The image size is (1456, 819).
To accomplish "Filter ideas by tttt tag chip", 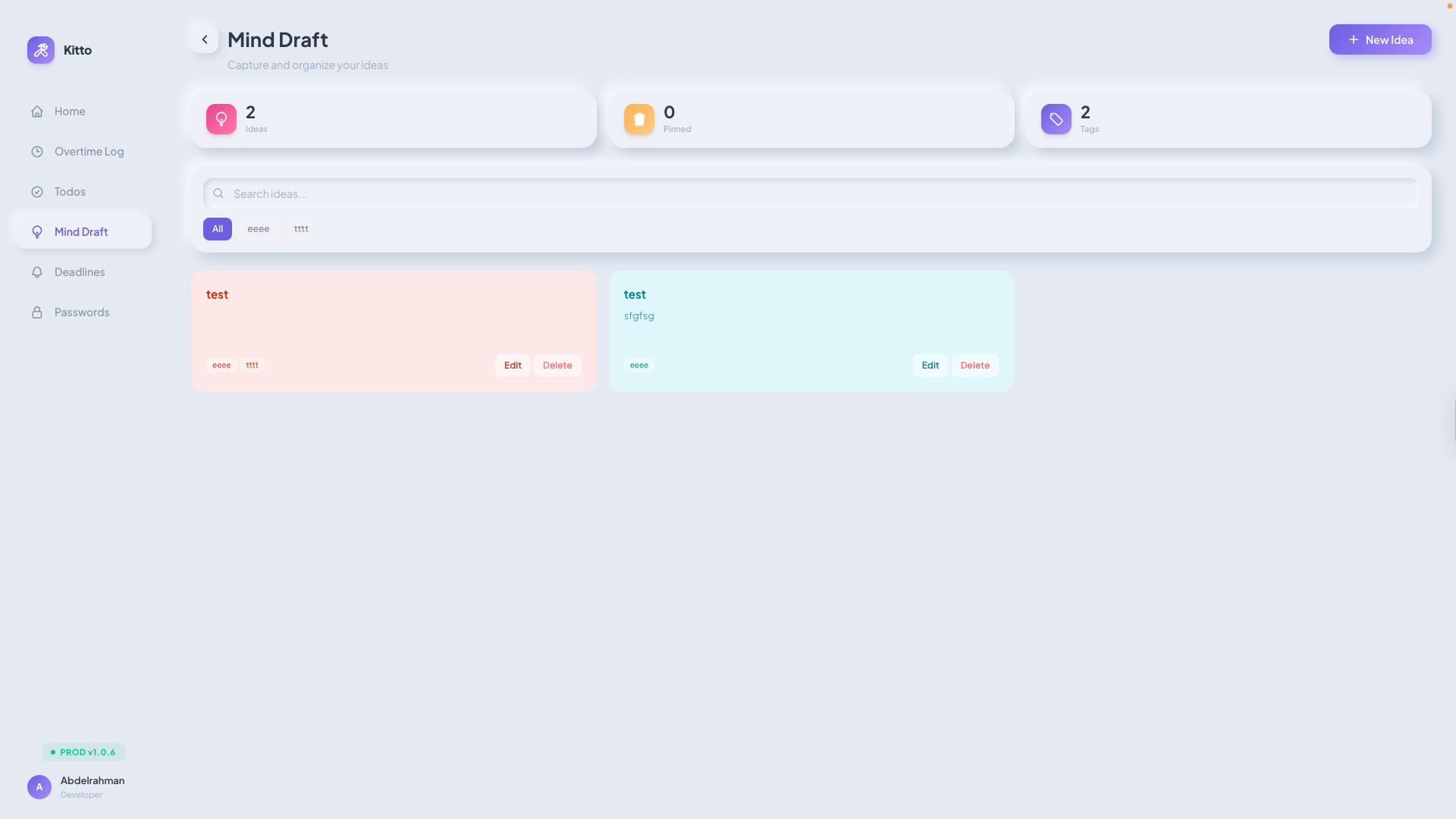I will click(301, 229).
